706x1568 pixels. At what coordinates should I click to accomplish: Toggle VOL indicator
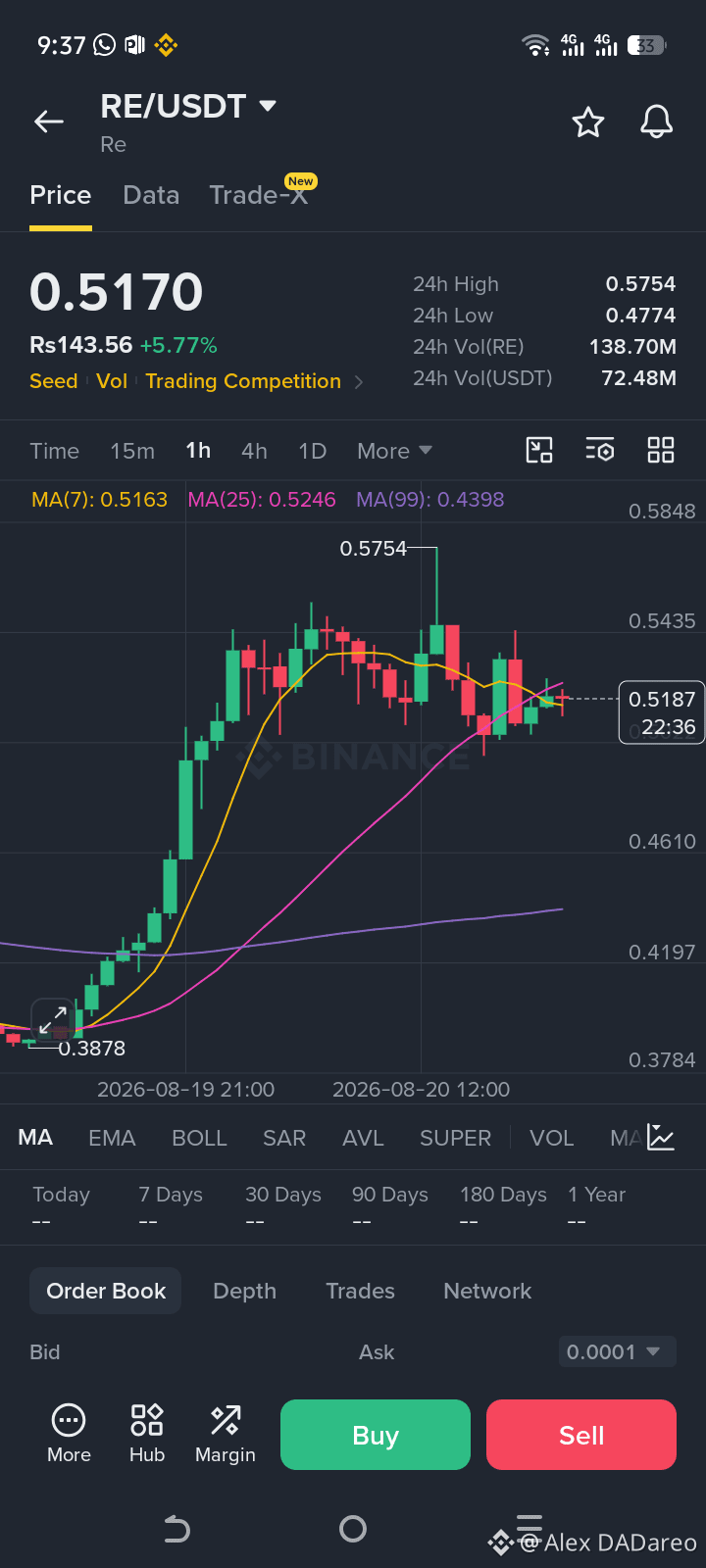coord(551,1138)
